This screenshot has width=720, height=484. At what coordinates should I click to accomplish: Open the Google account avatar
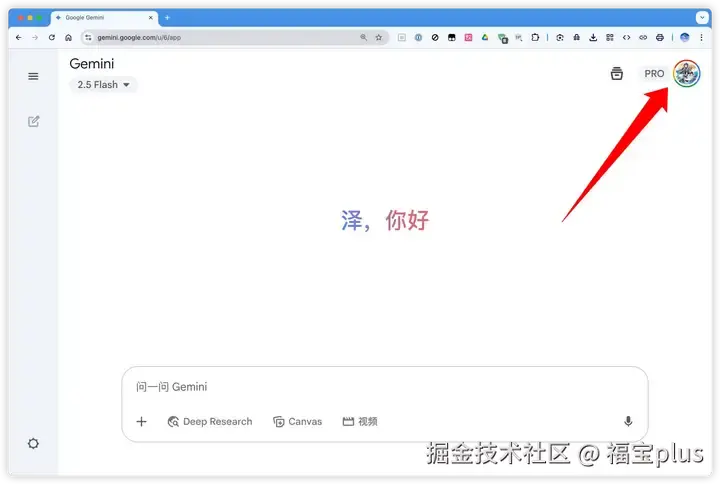686,73
